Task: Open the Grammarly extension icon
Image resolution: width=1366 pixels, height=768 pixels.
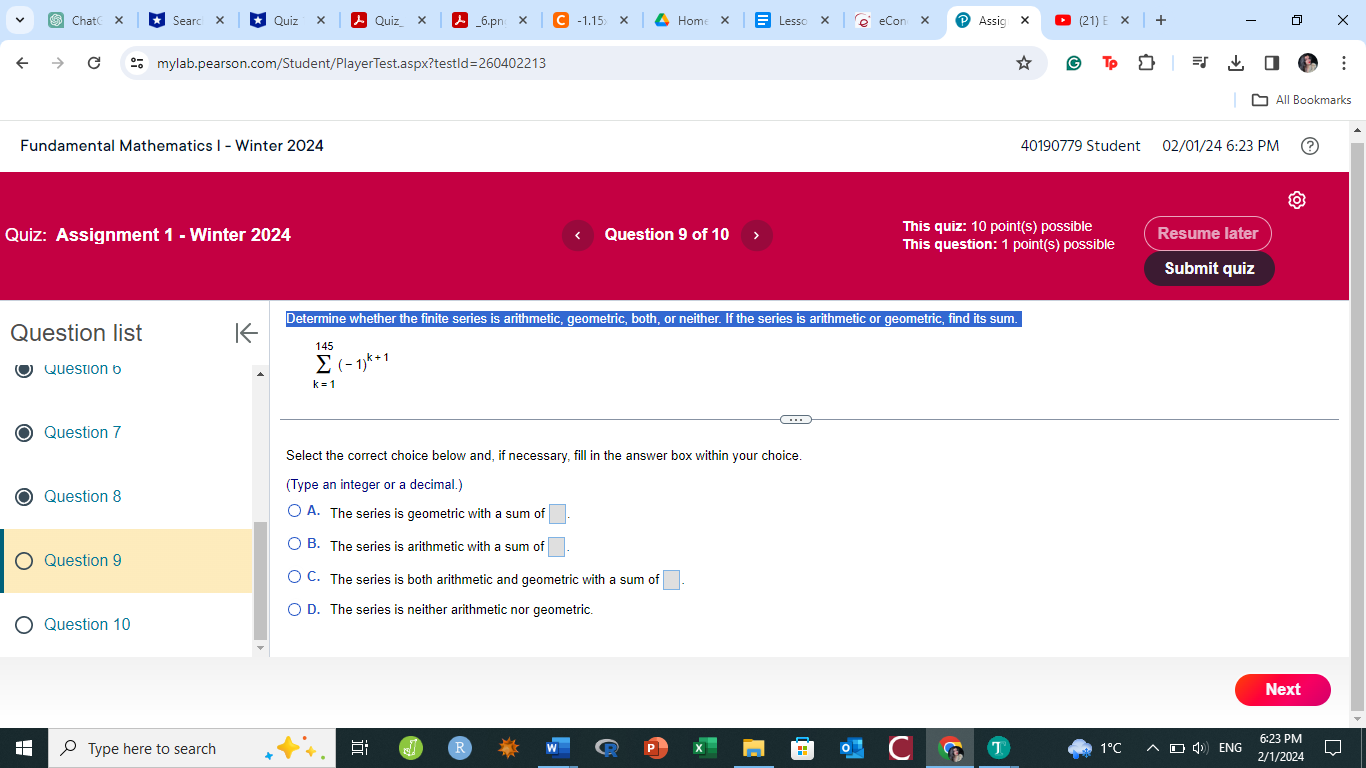Action: (x=1074, y=63)
